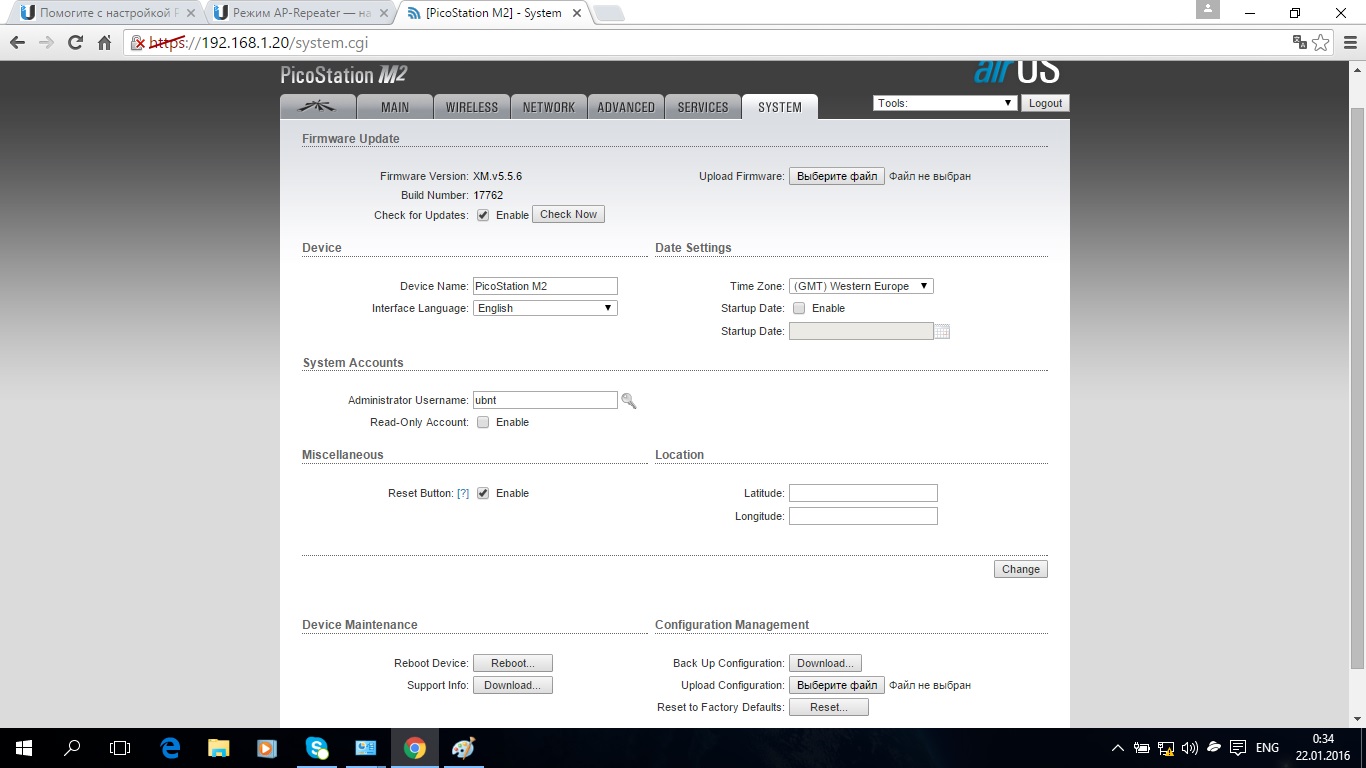1366x768 pixels.
Task: Open the Tools dropdown
Action: coord(945,103)
